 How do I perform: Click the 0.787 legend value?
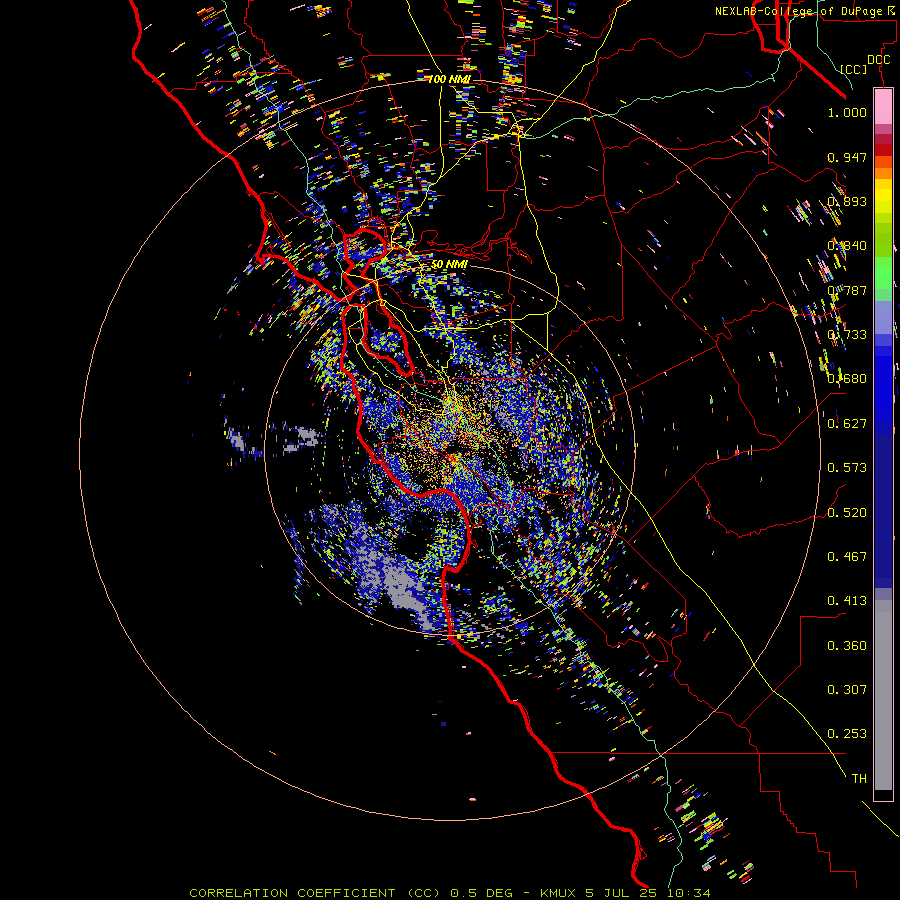[x=847, y=290]
